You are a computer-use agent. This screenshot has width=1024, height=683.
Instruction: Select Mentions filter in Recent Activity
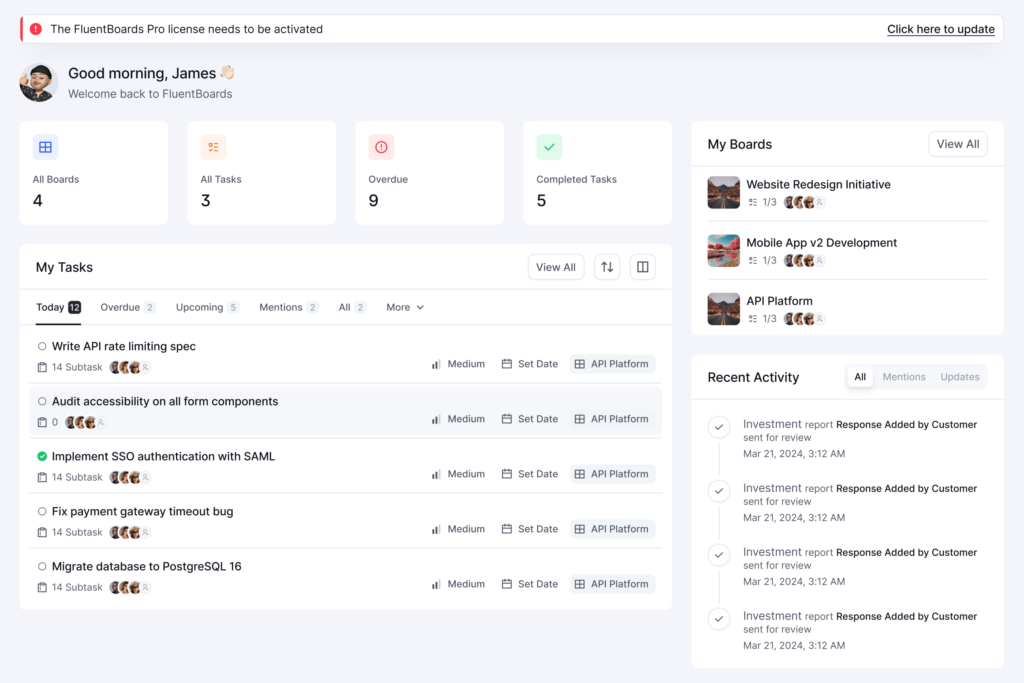tap(904, 377)
